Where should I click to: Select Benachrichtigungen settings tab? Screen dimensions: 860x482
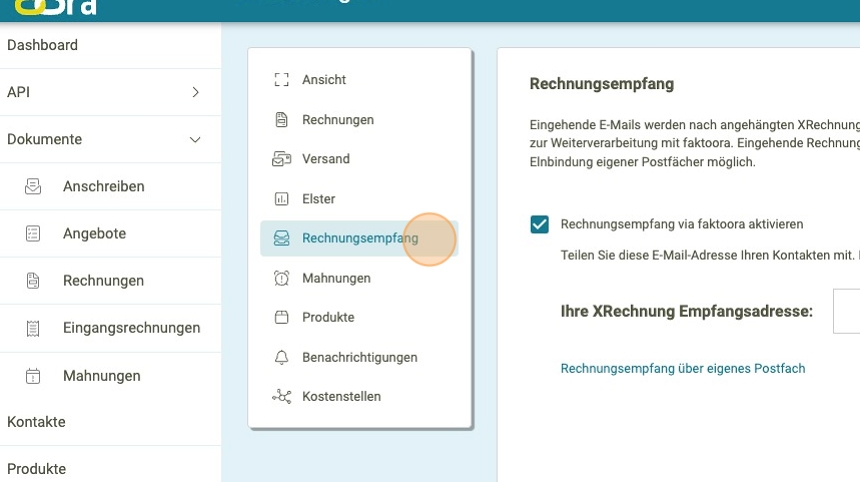point(359,357)
